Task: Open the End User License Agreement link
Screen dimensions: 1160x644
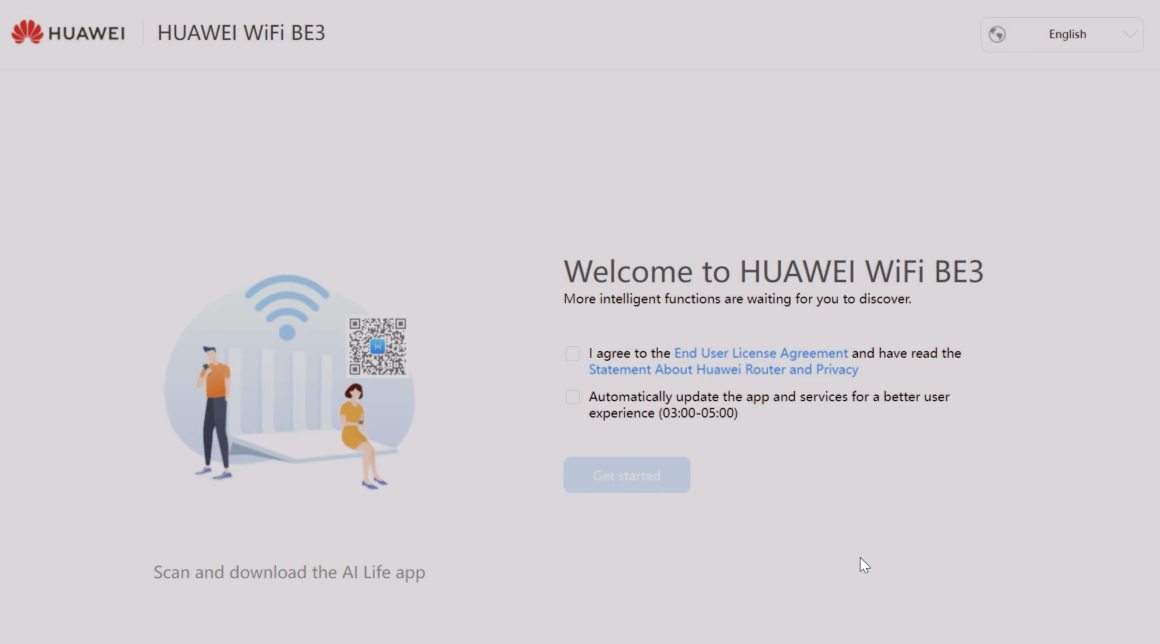Action: click(761, 353)
